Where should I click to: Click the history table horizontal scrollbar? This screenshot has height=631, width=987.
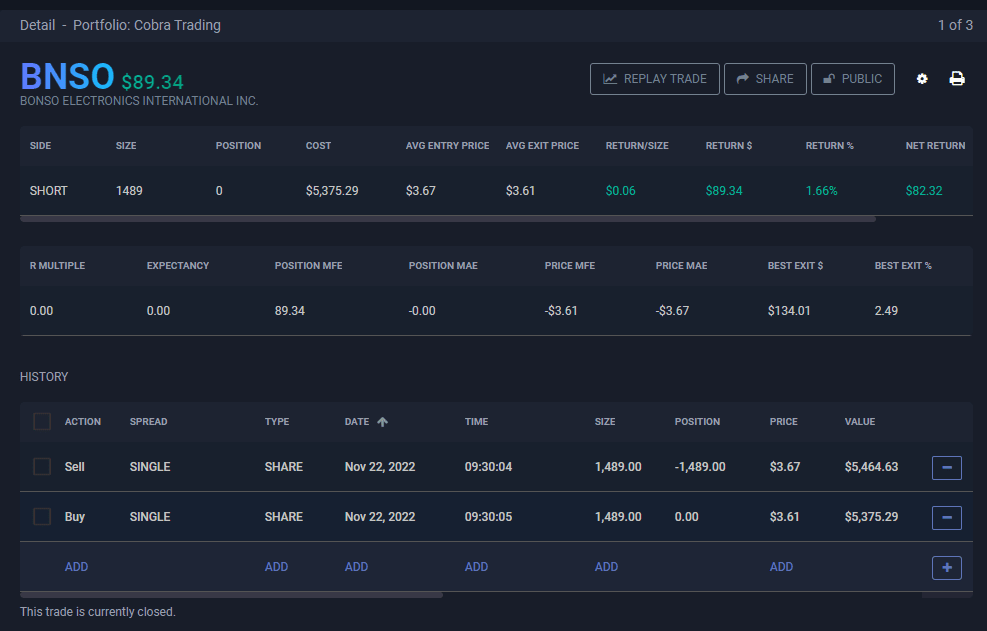[x=231, y=595]
